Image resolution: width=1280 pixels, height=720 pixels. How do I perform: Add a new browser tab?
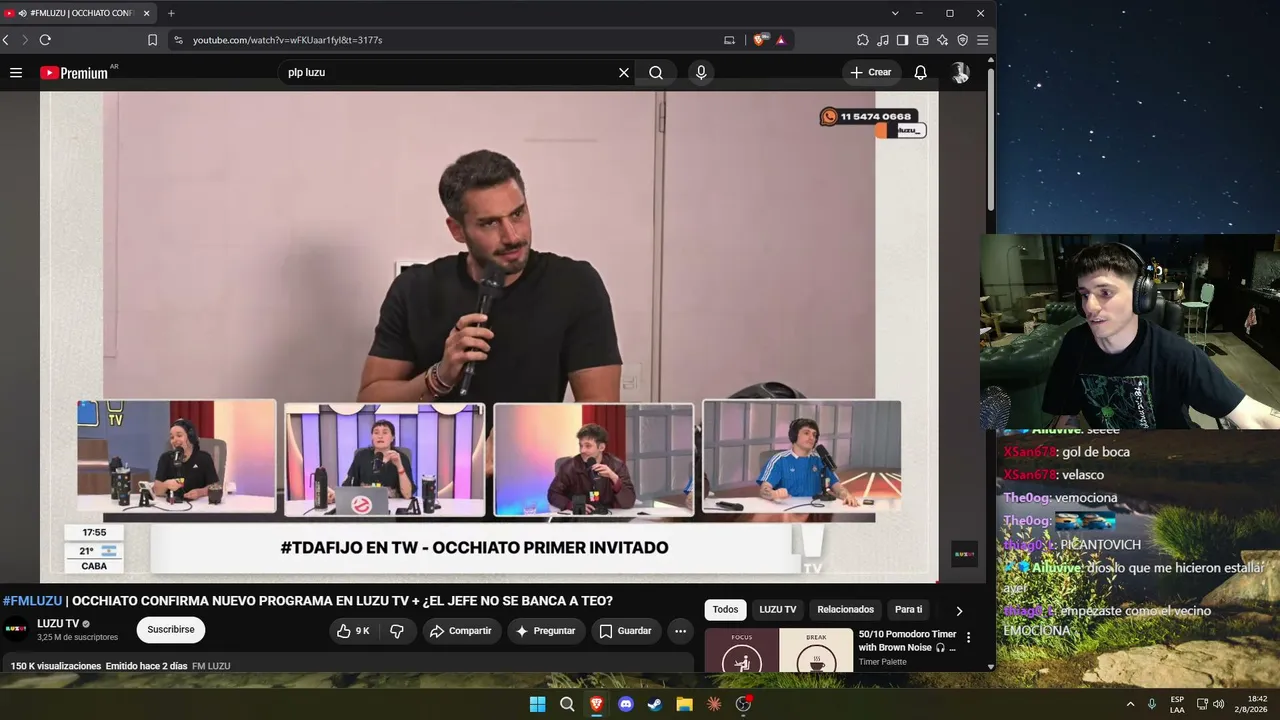coord(171,13)
